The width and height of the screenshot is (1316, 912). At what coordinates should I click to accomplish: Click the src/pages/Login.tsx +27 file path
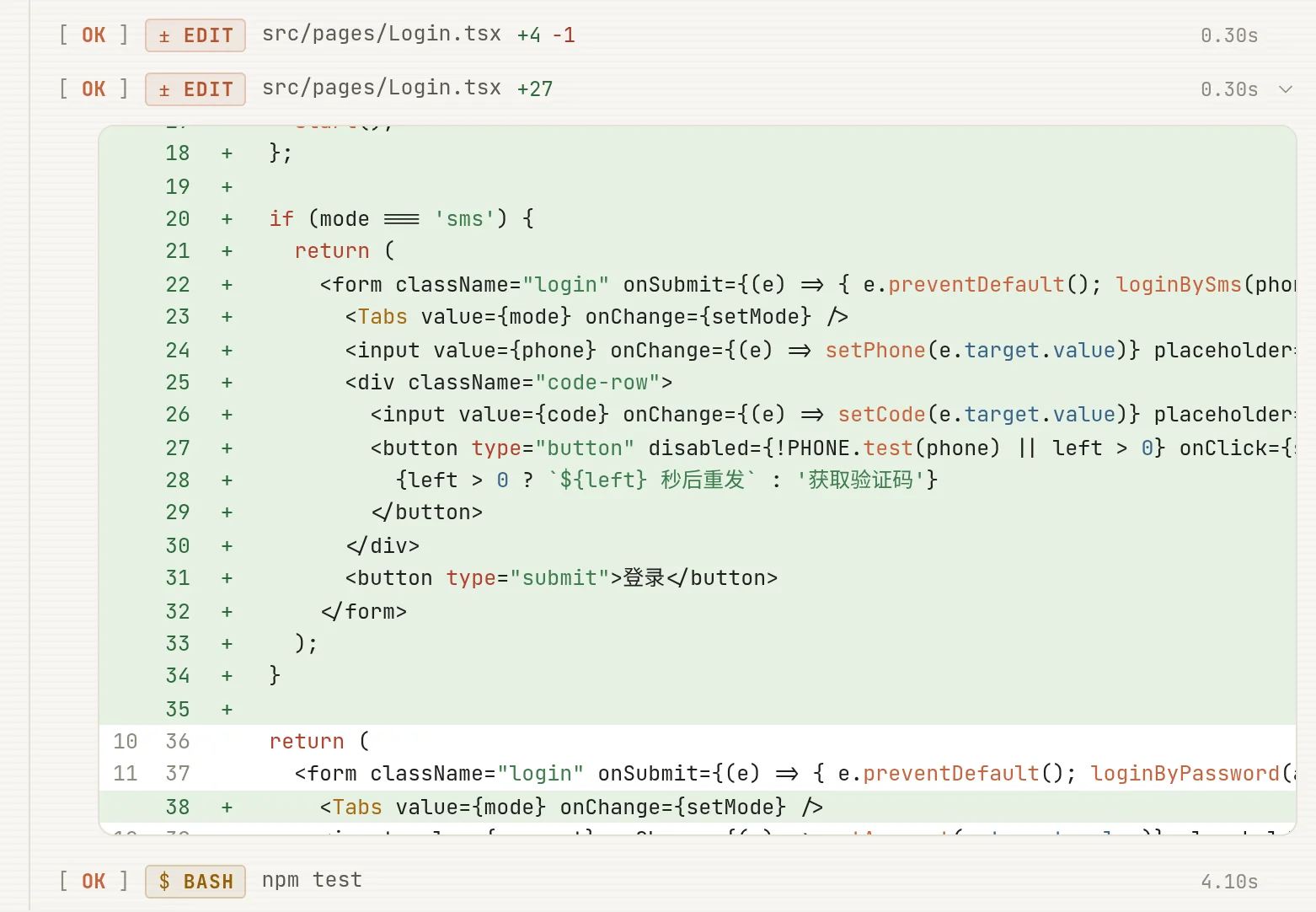point(382,89)
